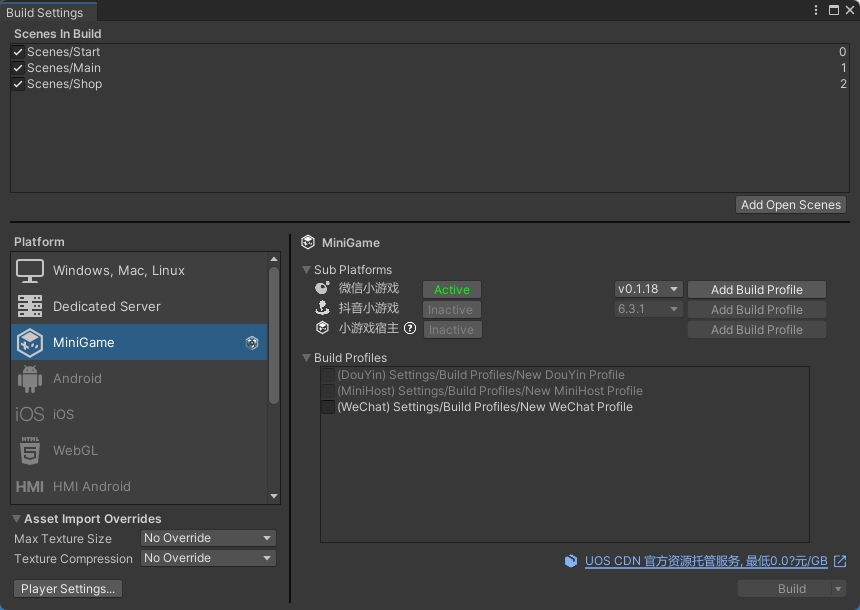Choose the iOS platform icon
Viewport: 860px width, 610px height.
30,415
